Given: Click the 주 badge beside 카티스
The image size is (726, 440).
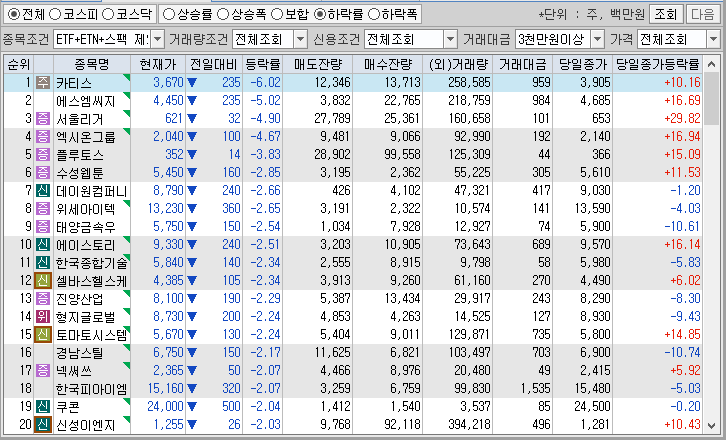Looking at the screenshot, I should [43, 82].
